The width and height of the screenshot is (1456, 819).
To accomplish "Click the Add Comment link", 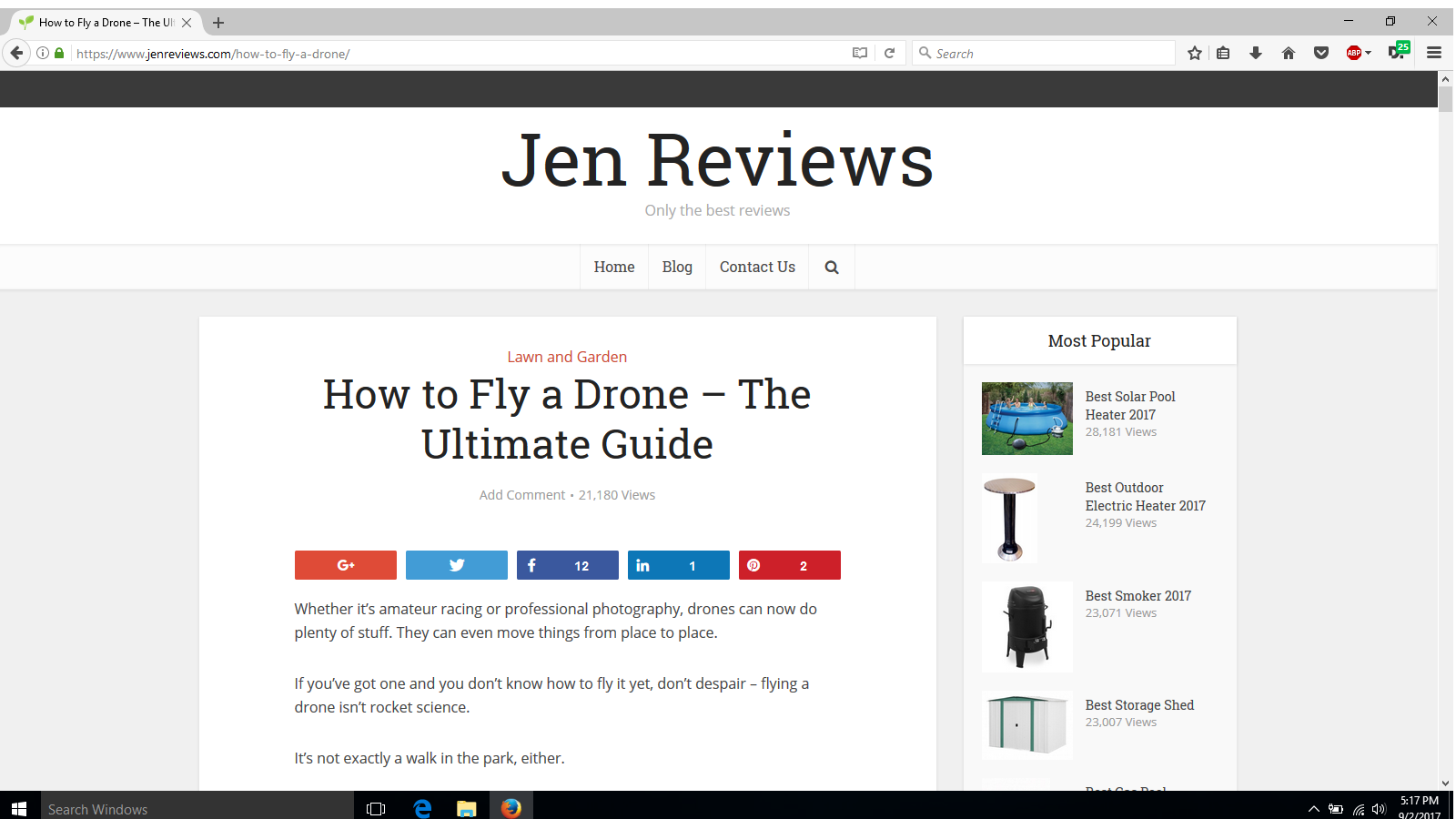I will (x=522, y=495).
